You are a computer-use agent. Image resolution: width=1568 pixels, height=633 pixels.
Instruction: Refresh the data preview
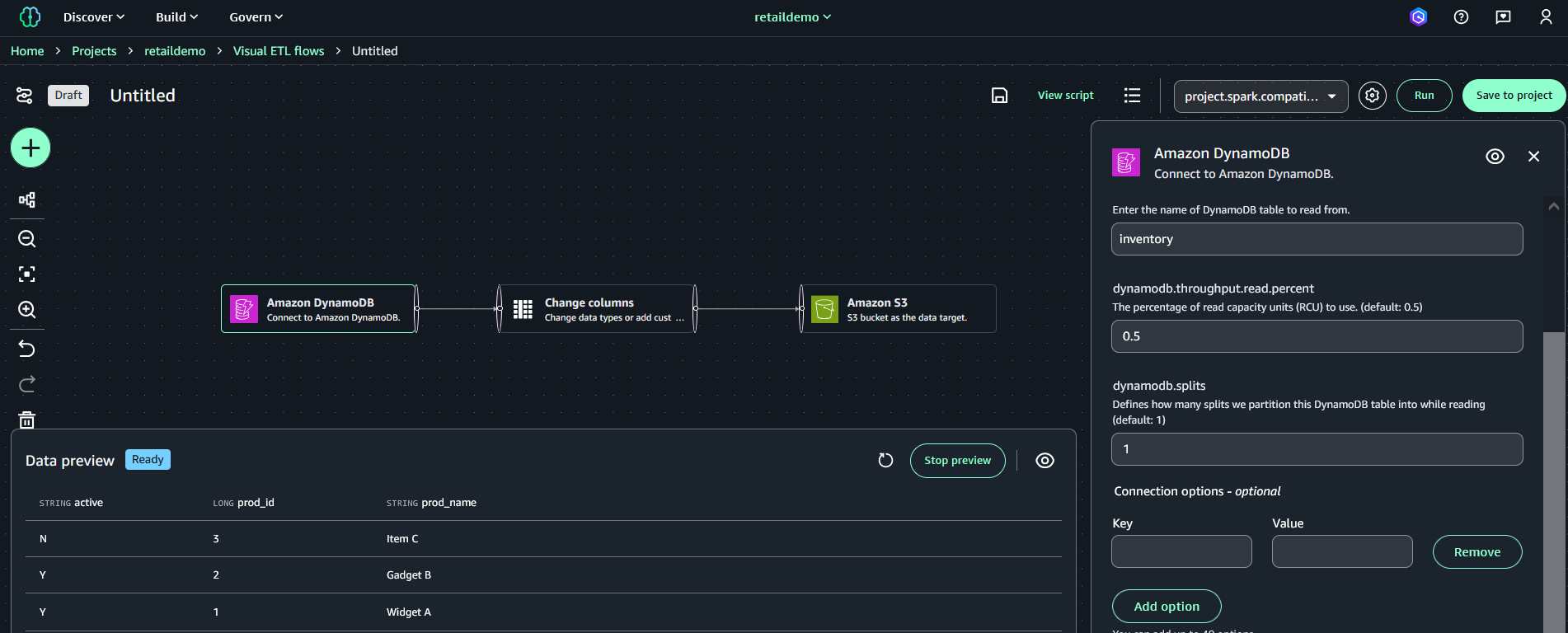[x=885, y=461]
